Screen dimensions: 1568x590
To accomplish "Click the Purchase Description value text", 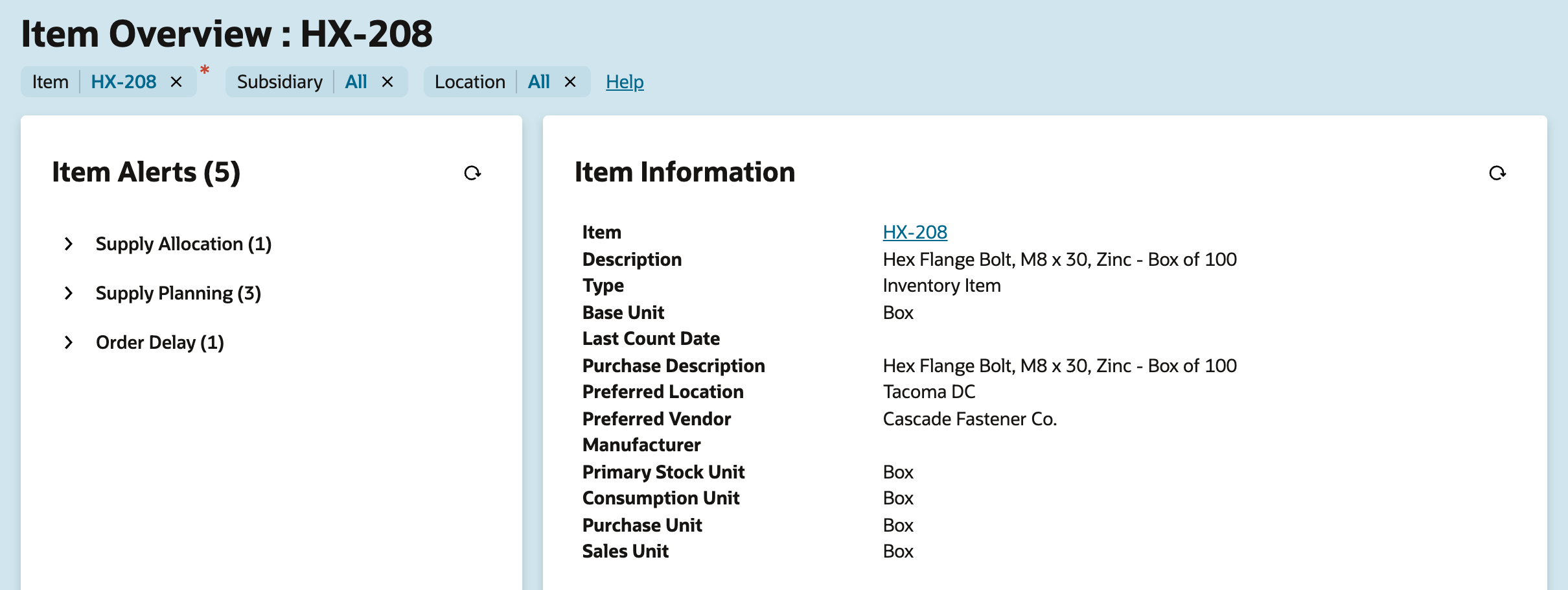I will 1059,366.
